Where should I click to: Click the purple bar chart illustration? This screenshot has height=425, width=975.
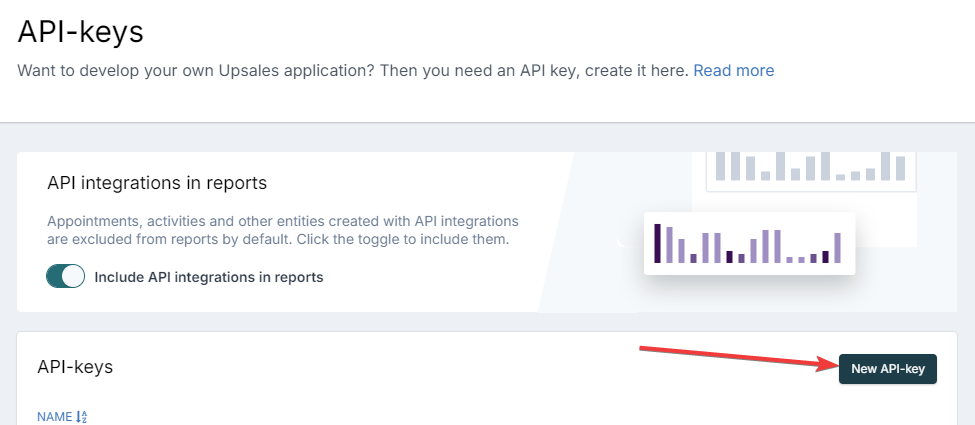(749, 243)
